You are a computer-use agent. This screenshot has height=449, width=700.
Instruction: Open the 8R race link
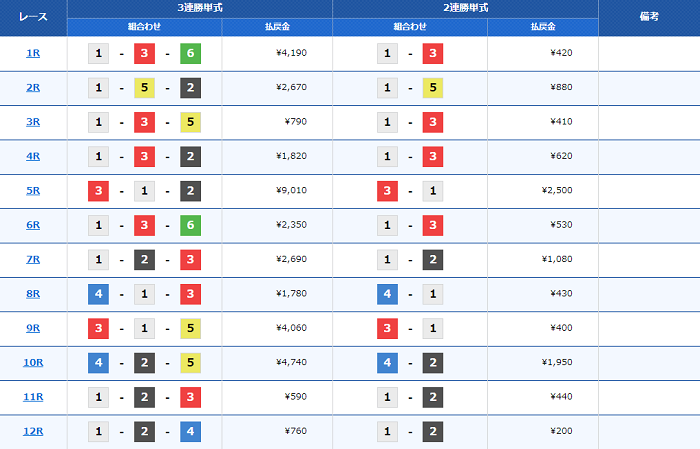click(x=33, y=294)
